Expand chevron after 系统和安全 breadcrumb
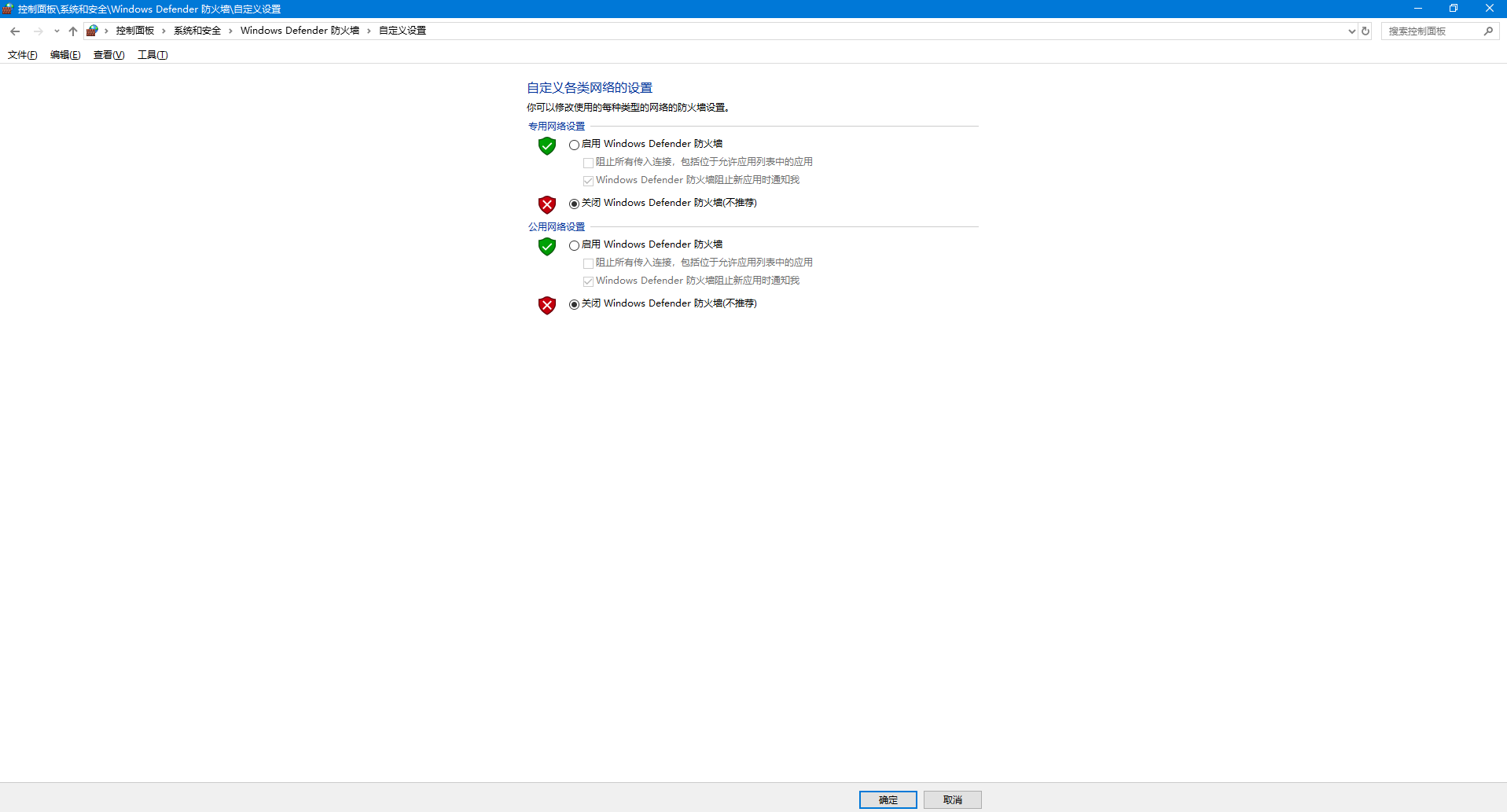 point(230,31)
